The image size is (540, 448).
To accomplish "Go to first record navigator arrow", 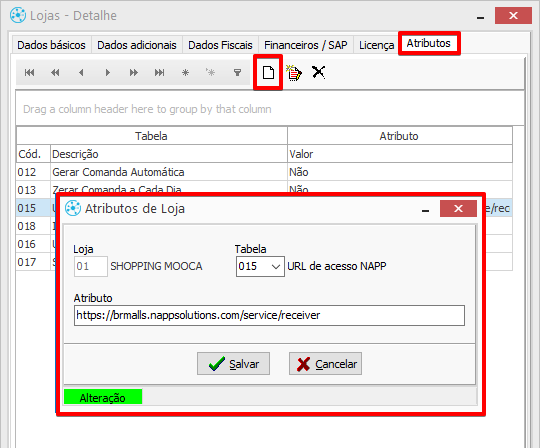I will click(29, 73).
